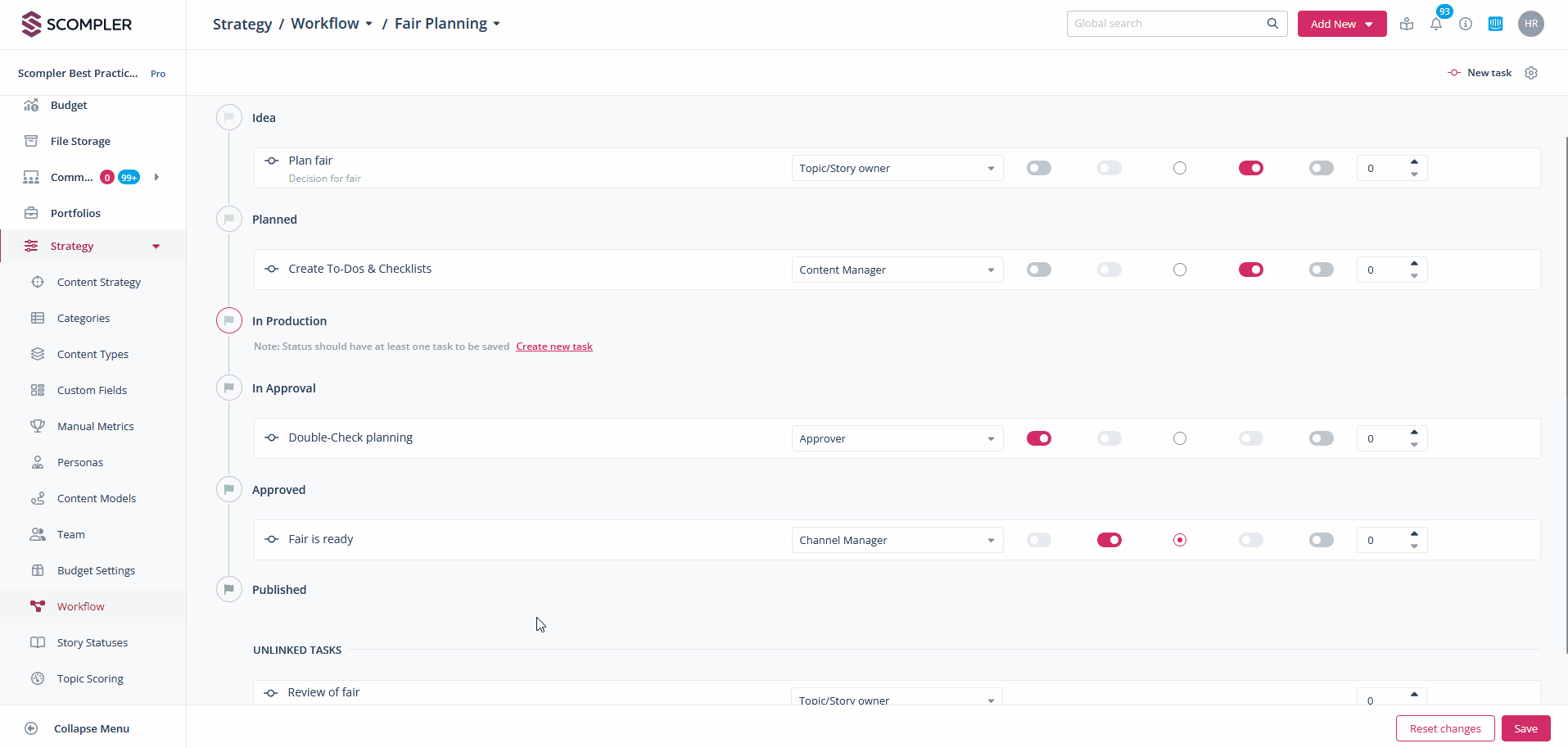The image size is (1568, 748).
Task: Click the Collapse Menu arrow icon
Action: coord(31,728)
